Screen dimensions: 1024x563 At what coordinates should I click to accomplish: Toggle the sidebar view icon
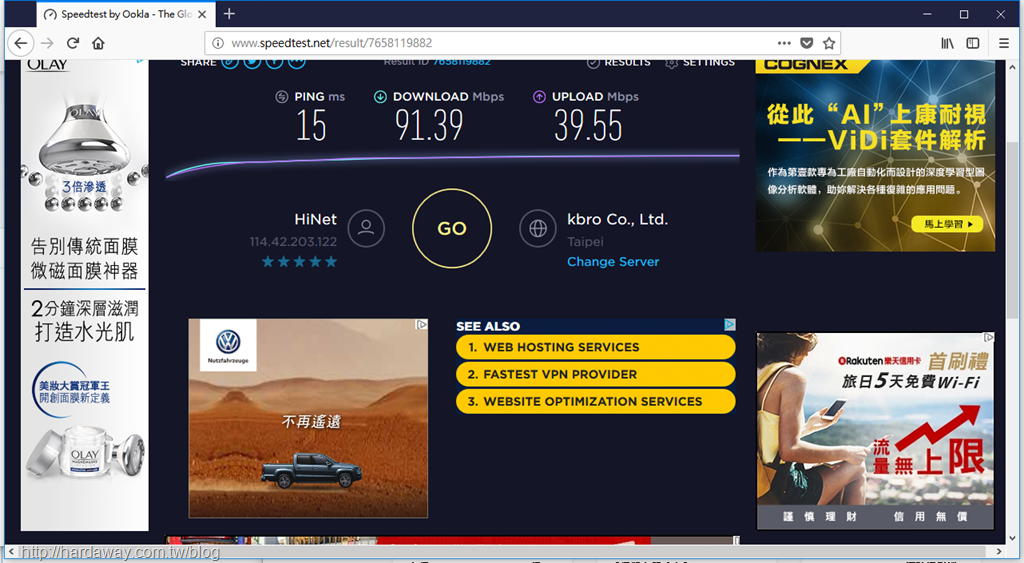[x=972, y=43]
